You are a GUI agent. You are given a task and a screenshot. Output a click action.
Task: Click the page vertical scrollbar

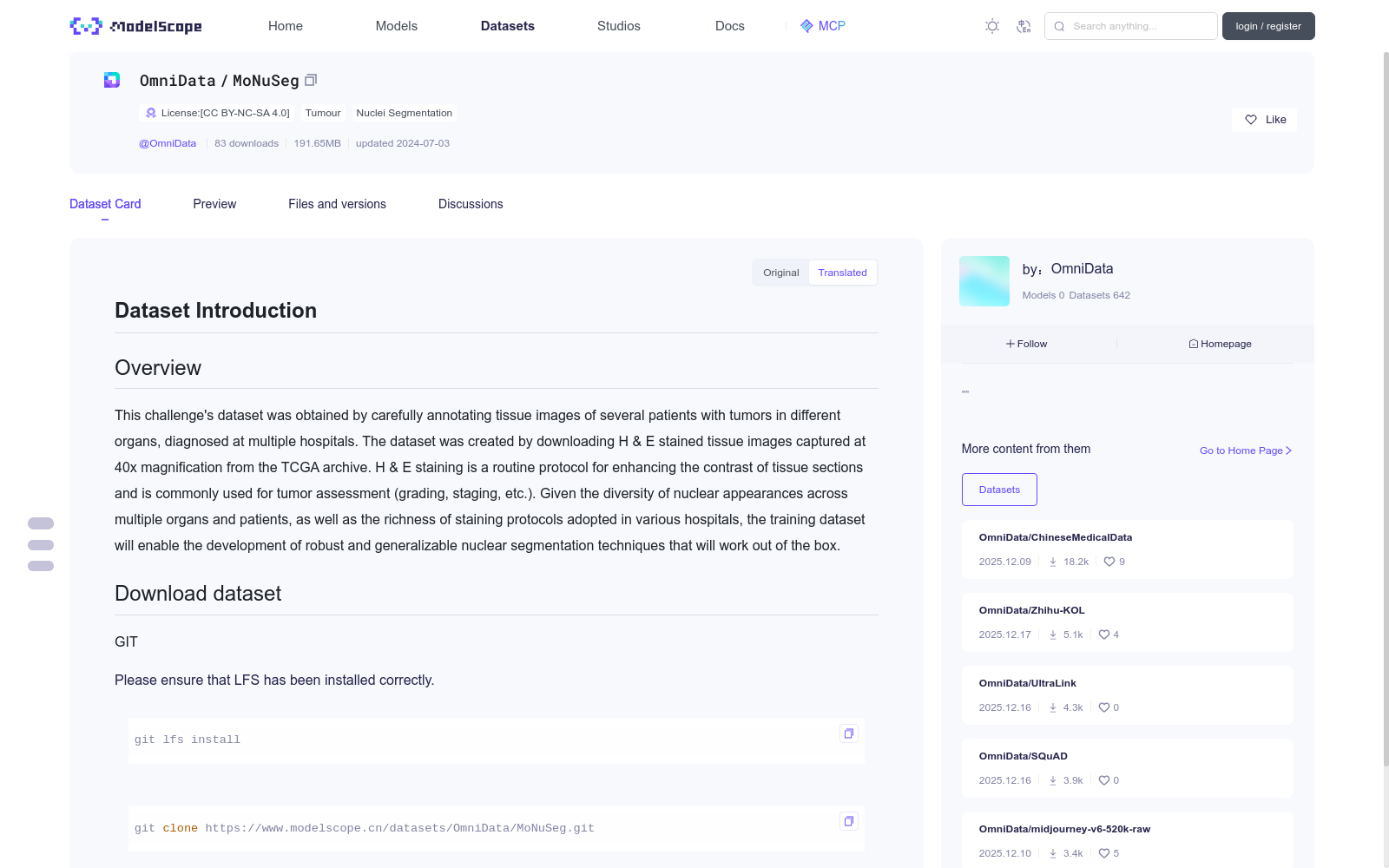[1386, 408]
